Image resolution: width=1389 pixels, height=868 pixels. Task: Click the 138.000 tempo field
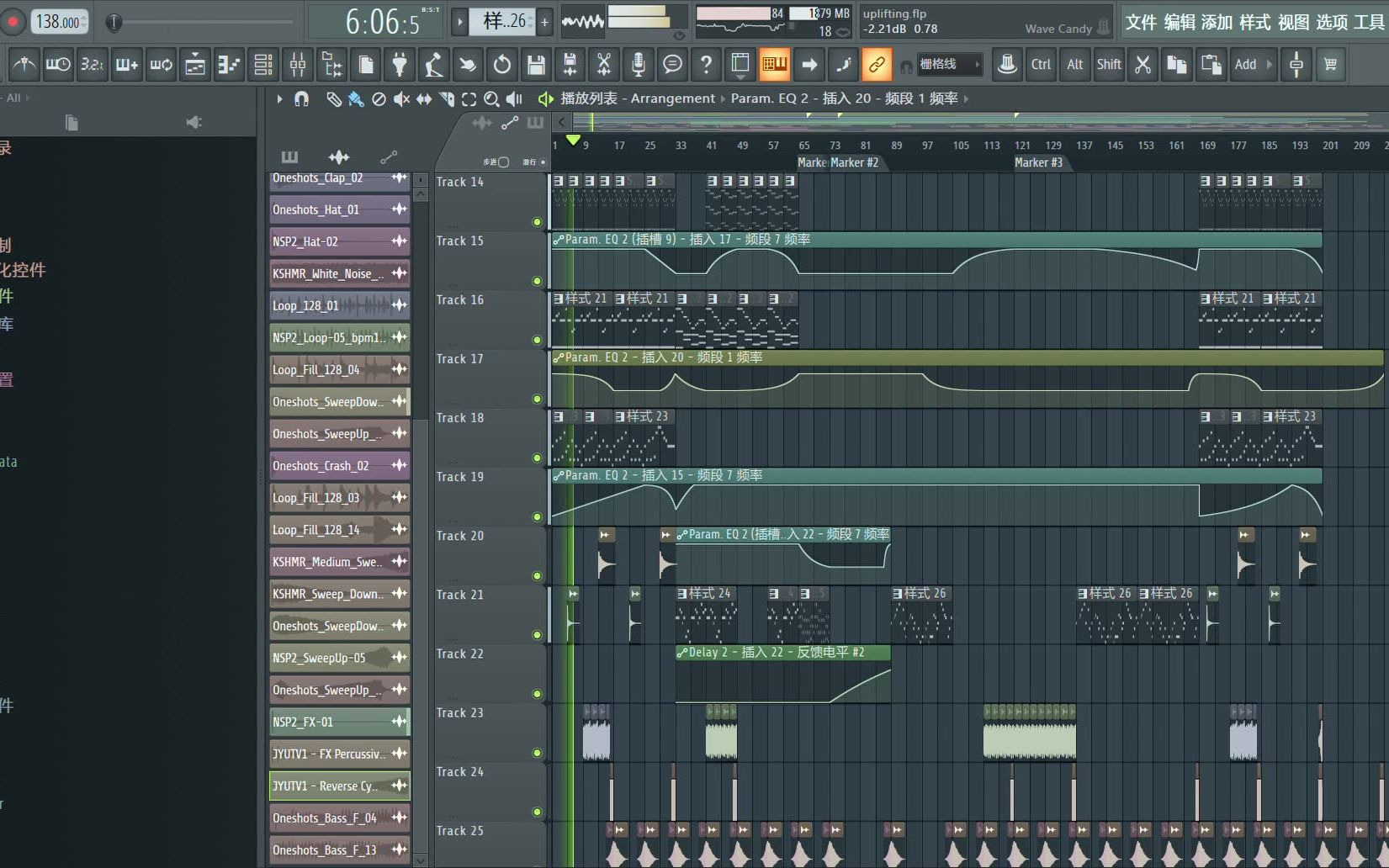[59, 22]
